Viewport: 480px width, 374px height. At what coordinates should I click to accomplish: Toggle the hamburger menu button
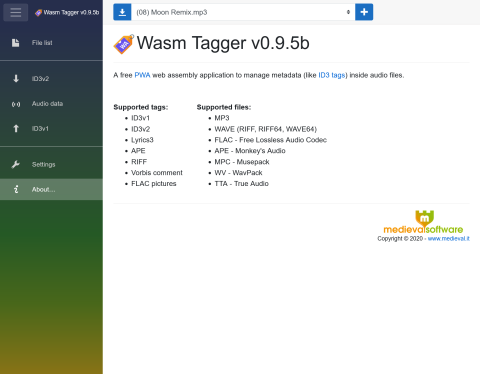(x=16, y=12)
